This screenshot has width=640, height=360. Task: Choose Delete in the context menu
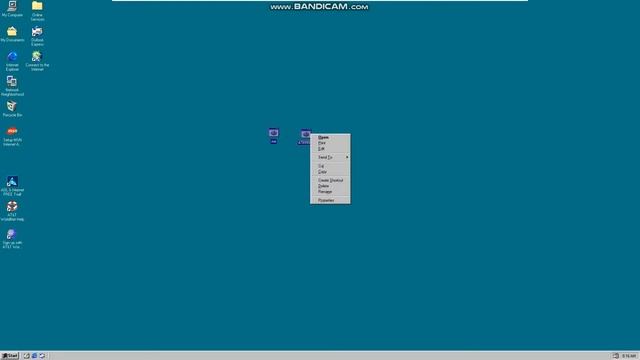tap(330, 186)
